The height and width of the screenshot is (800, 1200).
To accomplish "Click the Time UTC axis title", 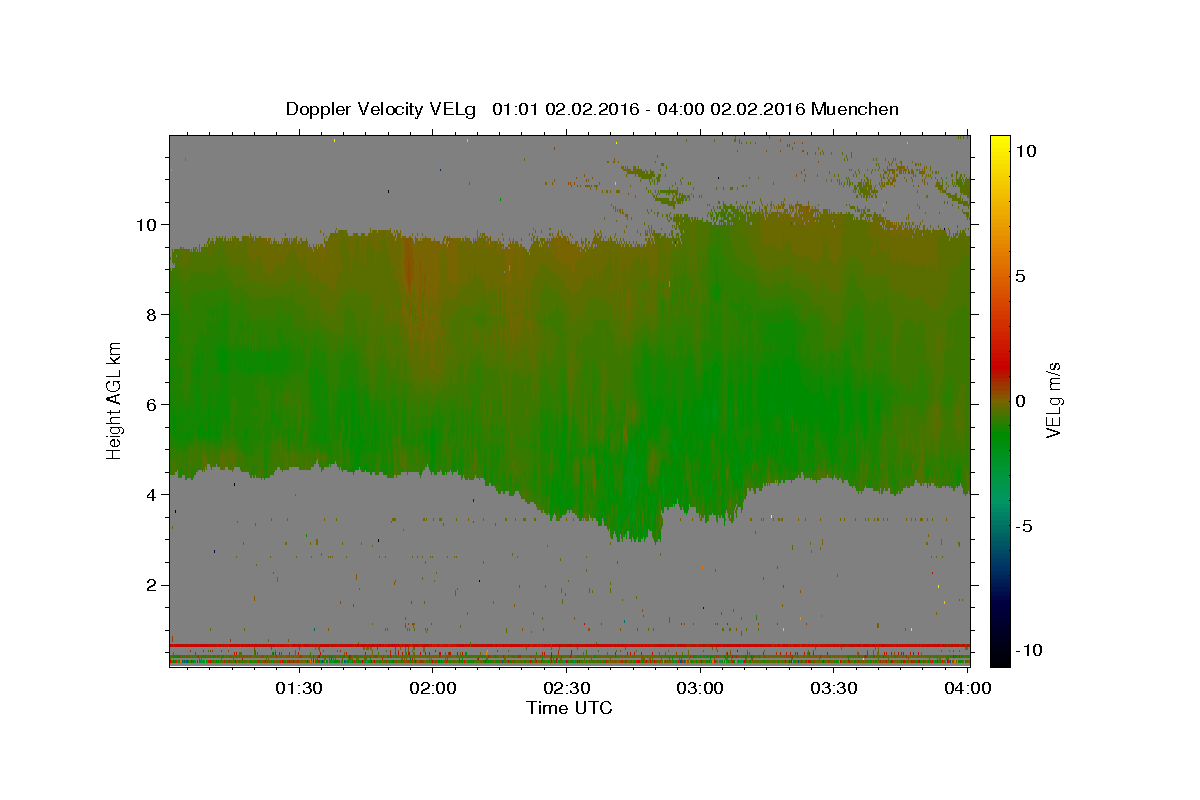I will [569, 708].
